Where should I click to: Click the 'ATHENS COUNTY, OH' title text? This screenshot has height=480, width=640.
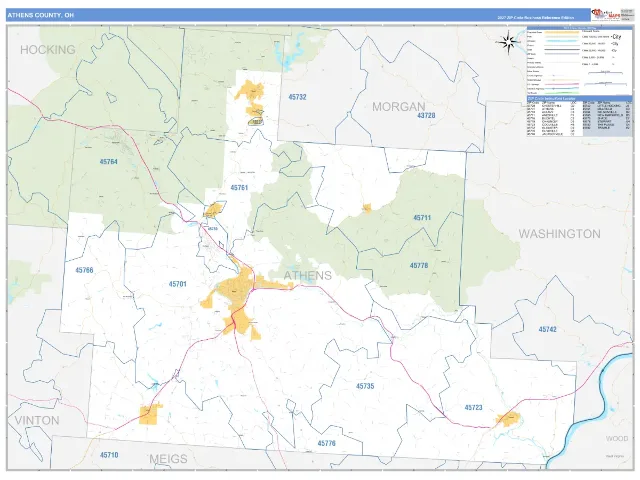pos(40,15)
